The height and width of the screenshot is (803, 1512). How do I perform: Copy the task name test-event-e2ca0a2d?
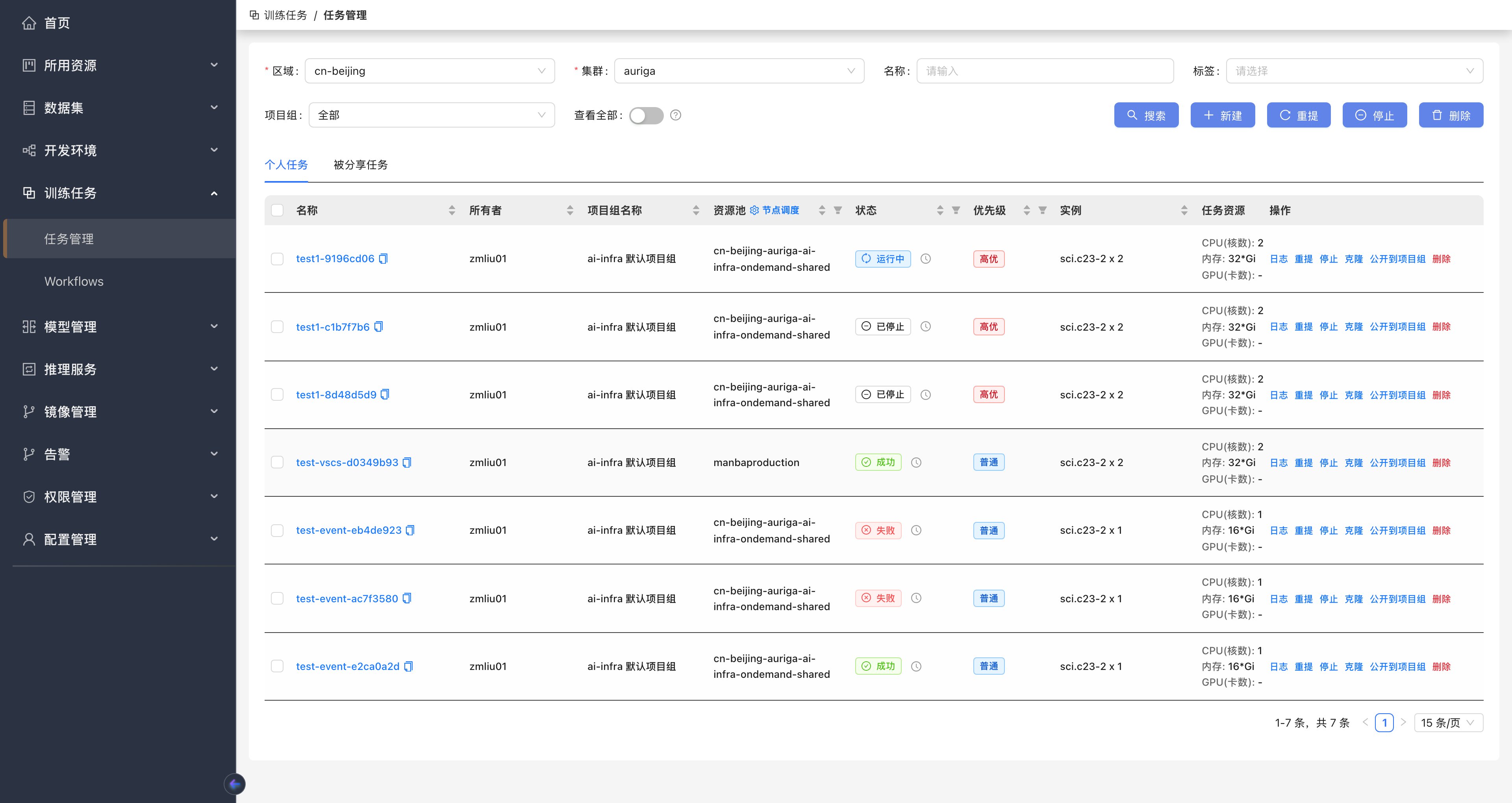(x=409, y=666)
